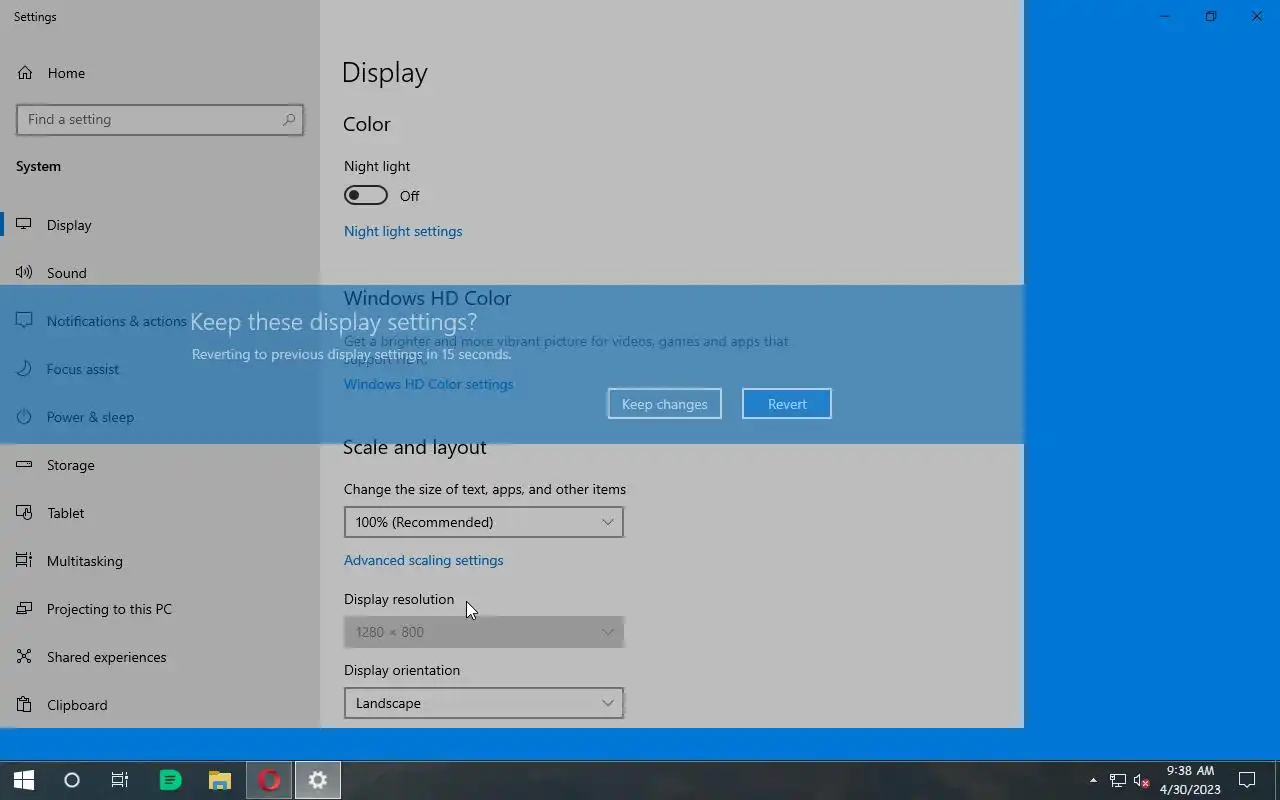
Task: Click the muted volume icon in tray
Action: coord(1141,780)
